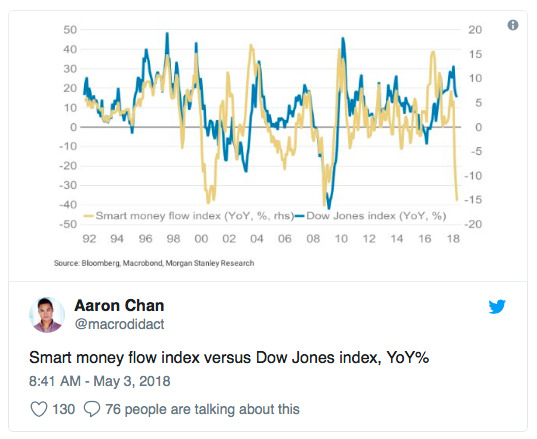
Task: Click the chart source line text
Action: pyautogui.click(x=154, y=263)
